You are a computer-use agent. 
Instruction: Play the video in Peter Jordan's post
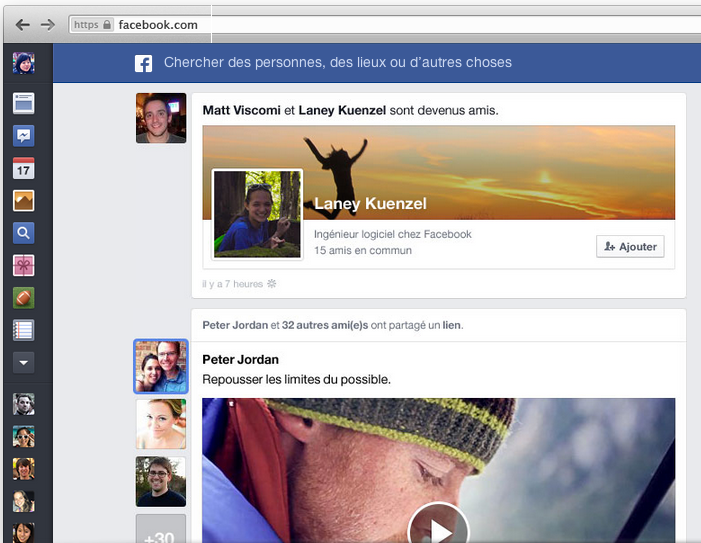(438, 527)
